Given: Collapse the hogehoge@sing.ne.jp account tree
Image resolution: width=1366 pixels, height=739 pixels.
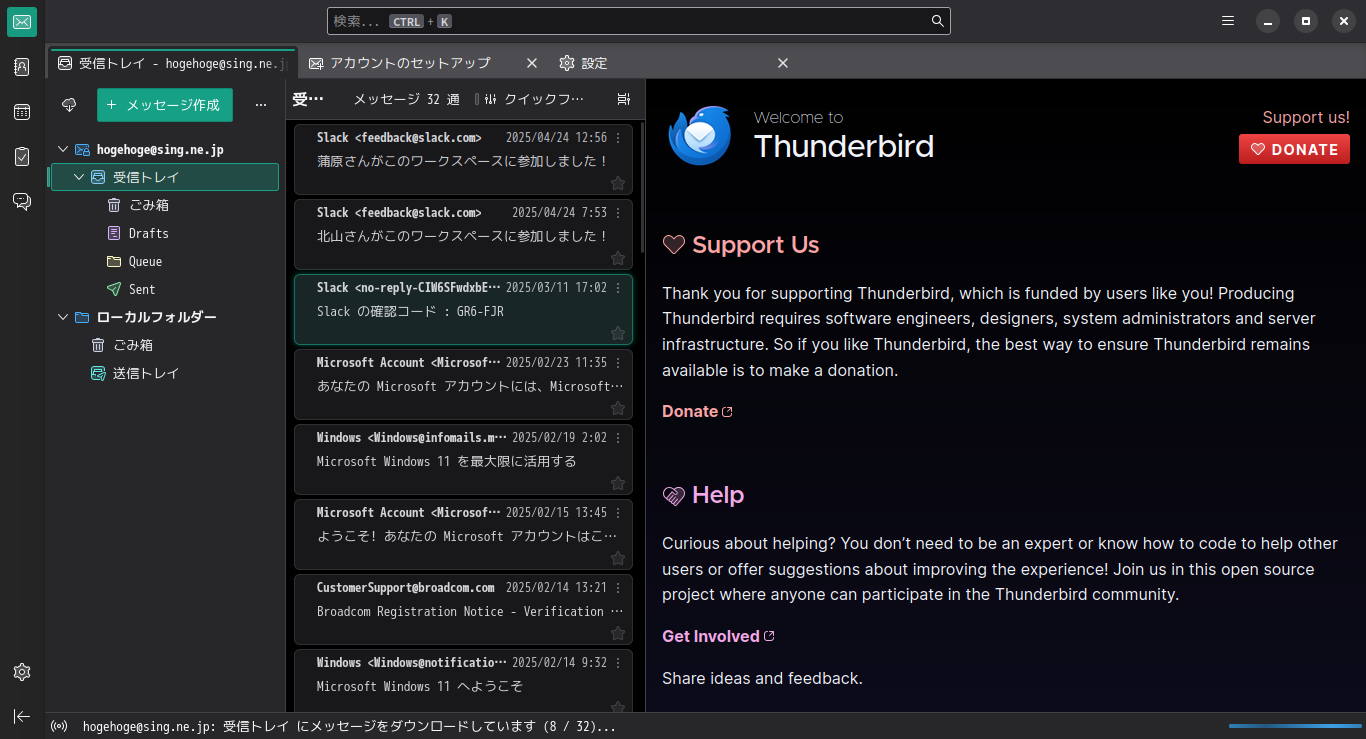Looking at the screenshot, I should tap(63, 149).
